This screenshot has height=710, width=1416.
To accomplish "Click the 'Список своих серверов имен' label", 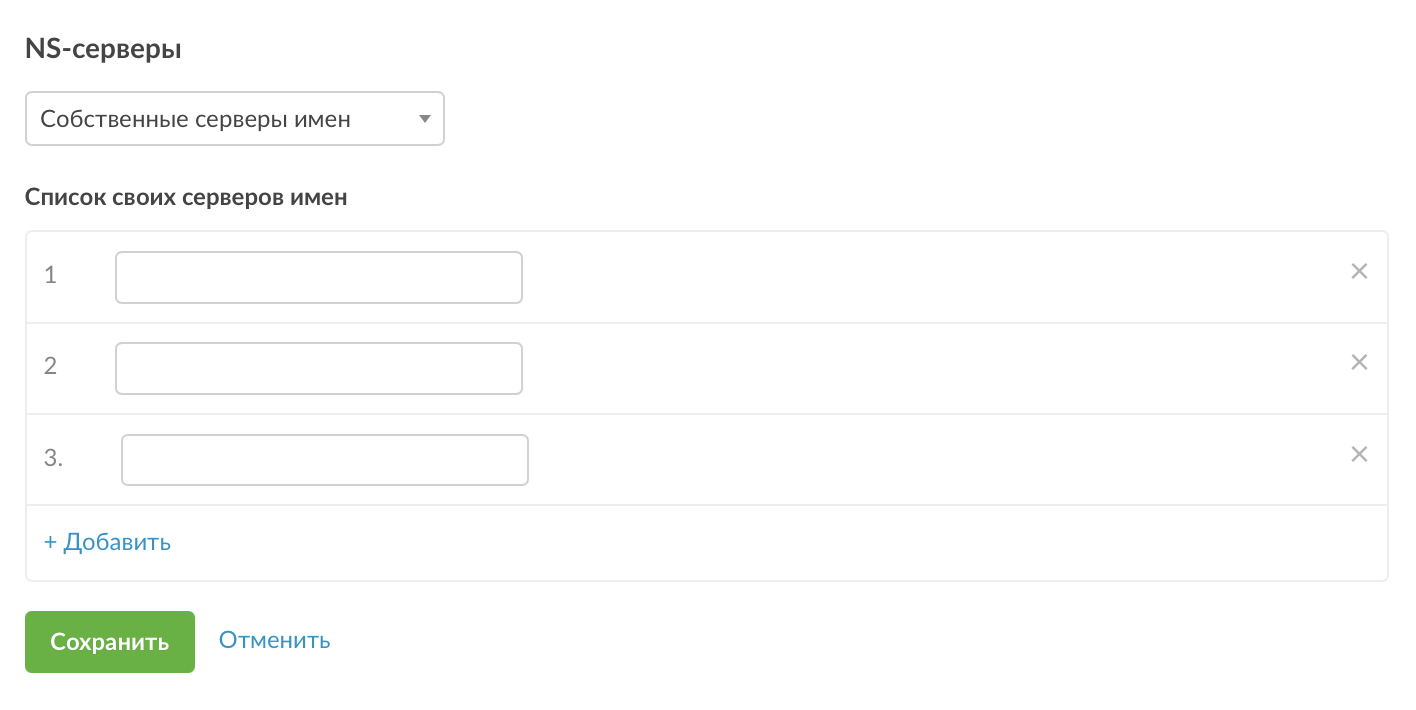I will pos(186,197).
